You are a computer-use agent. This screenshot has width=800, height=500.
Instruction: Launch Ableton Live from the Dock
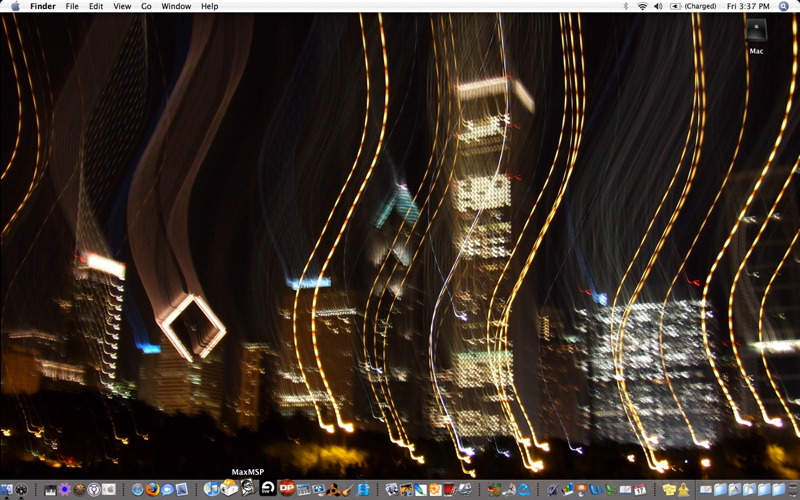coord(268,488)
